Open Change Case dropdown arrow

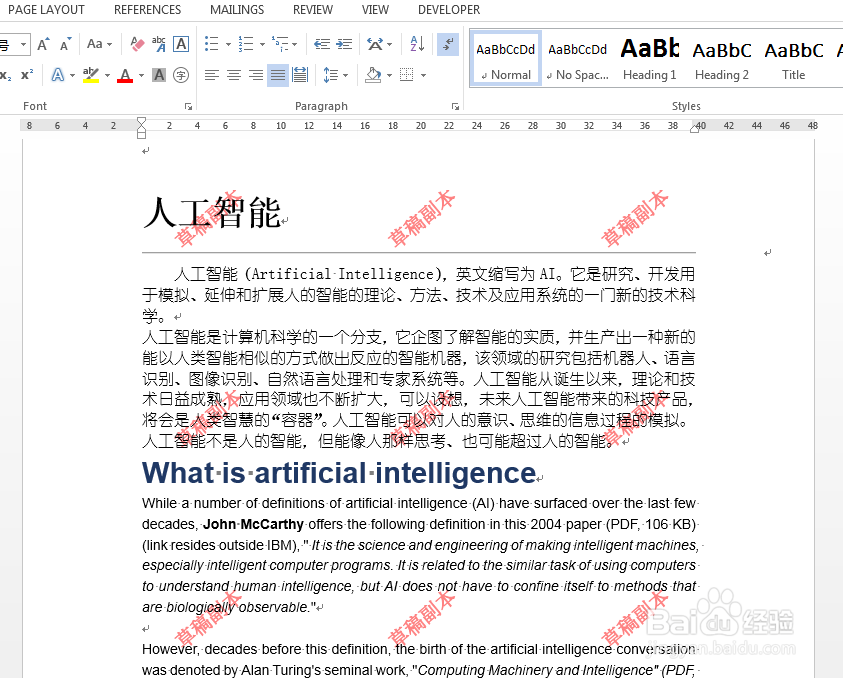pos(109,45)
